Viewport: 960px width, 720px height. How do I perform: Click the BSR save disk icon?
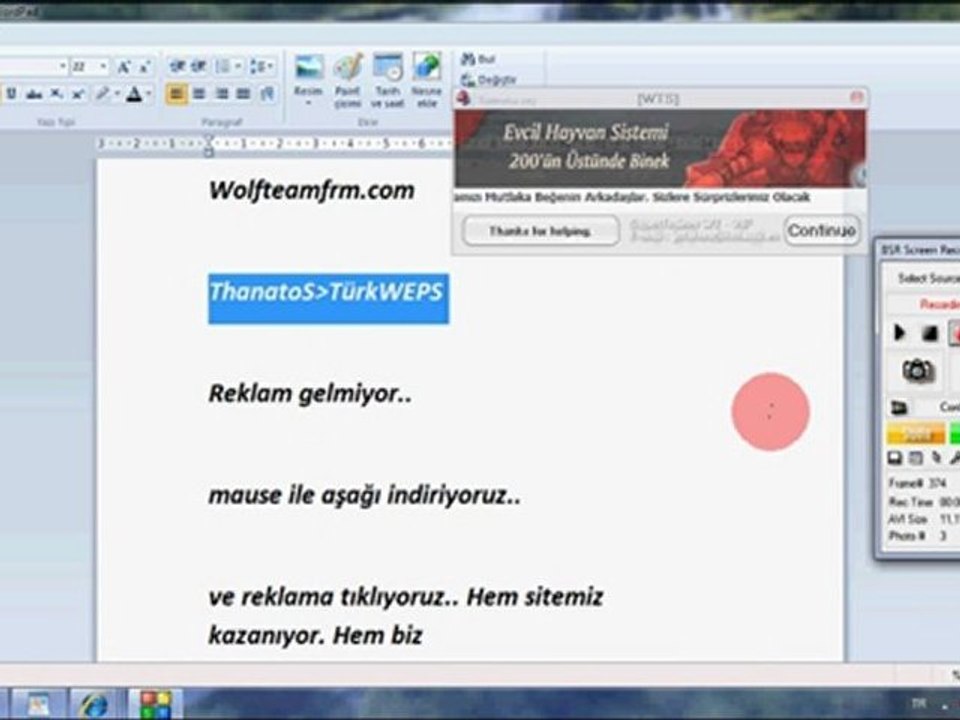(x=894, y=458)
